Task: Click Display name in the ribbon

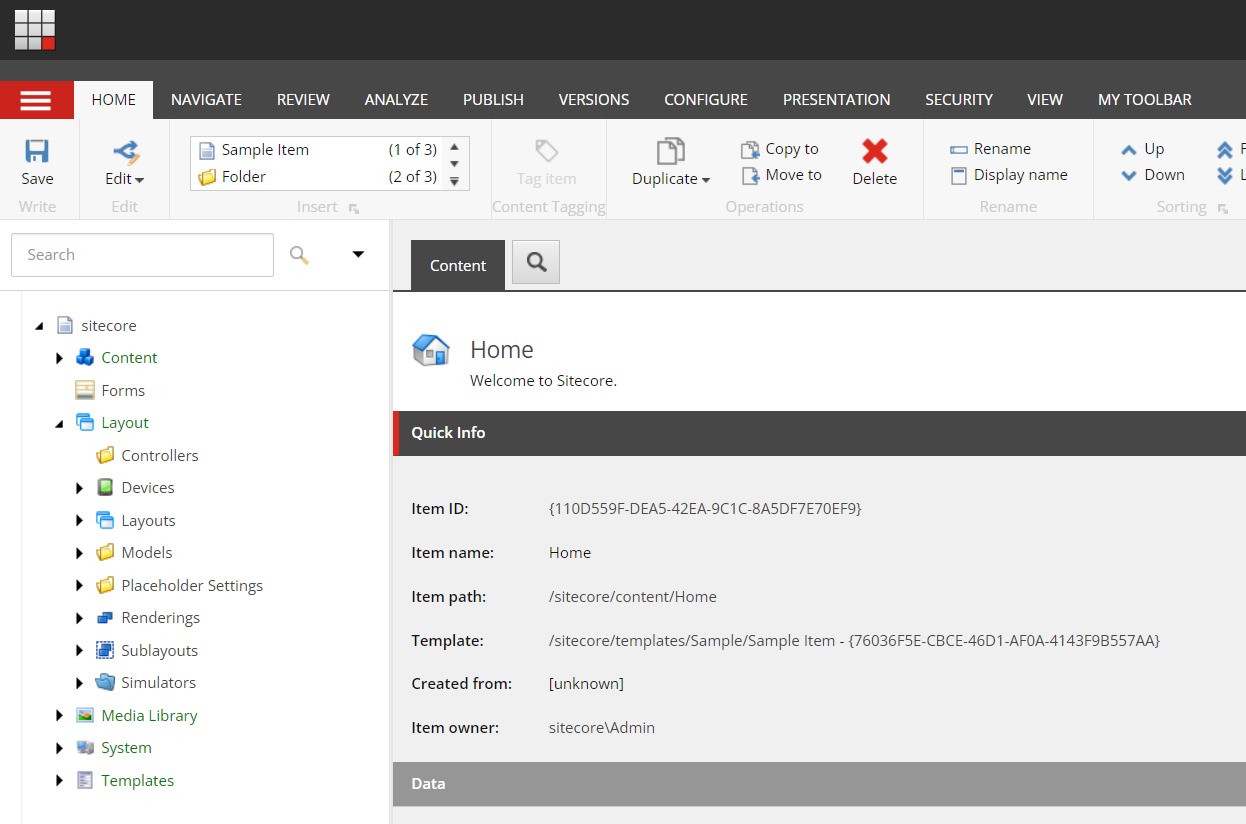Action: (1008, 175)
